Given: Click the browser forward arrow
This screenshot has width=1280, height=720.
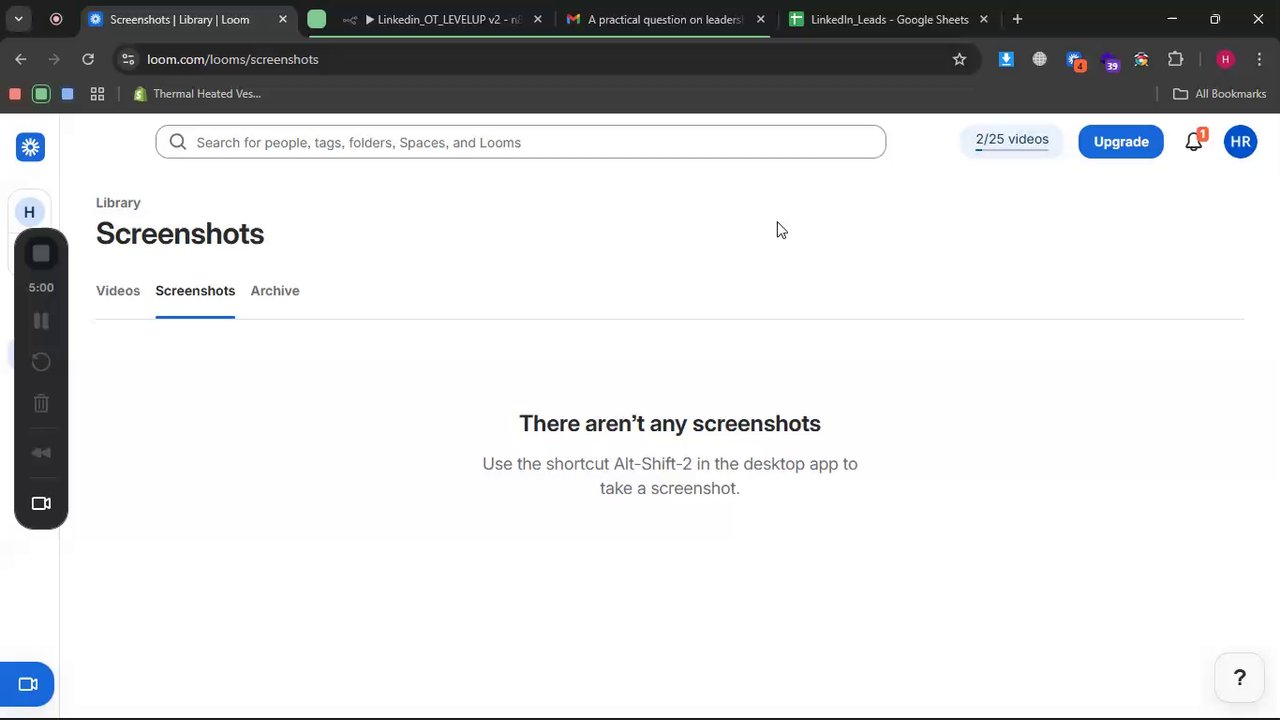Looking at the screenshot, I should (54, 59).
